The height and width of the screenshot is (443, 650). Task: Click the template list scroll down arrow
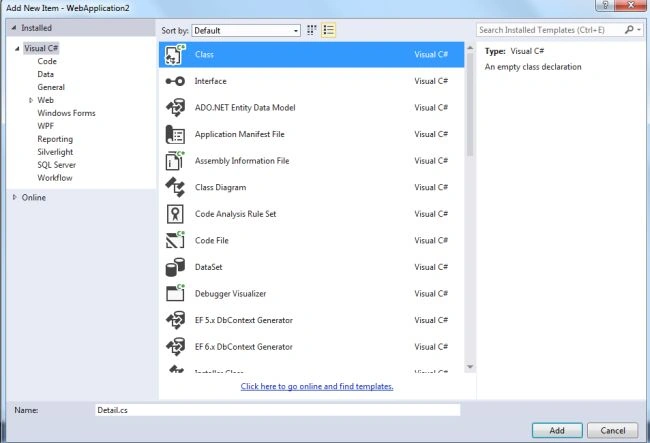[470, 367]
